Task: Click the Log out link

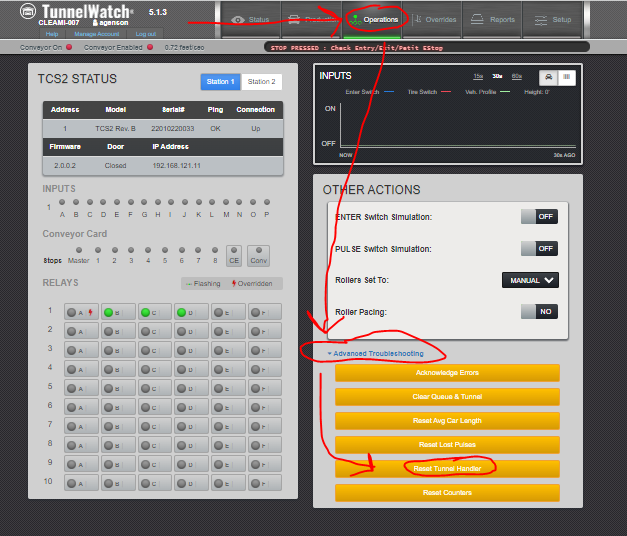Action: tap(146, 34)
